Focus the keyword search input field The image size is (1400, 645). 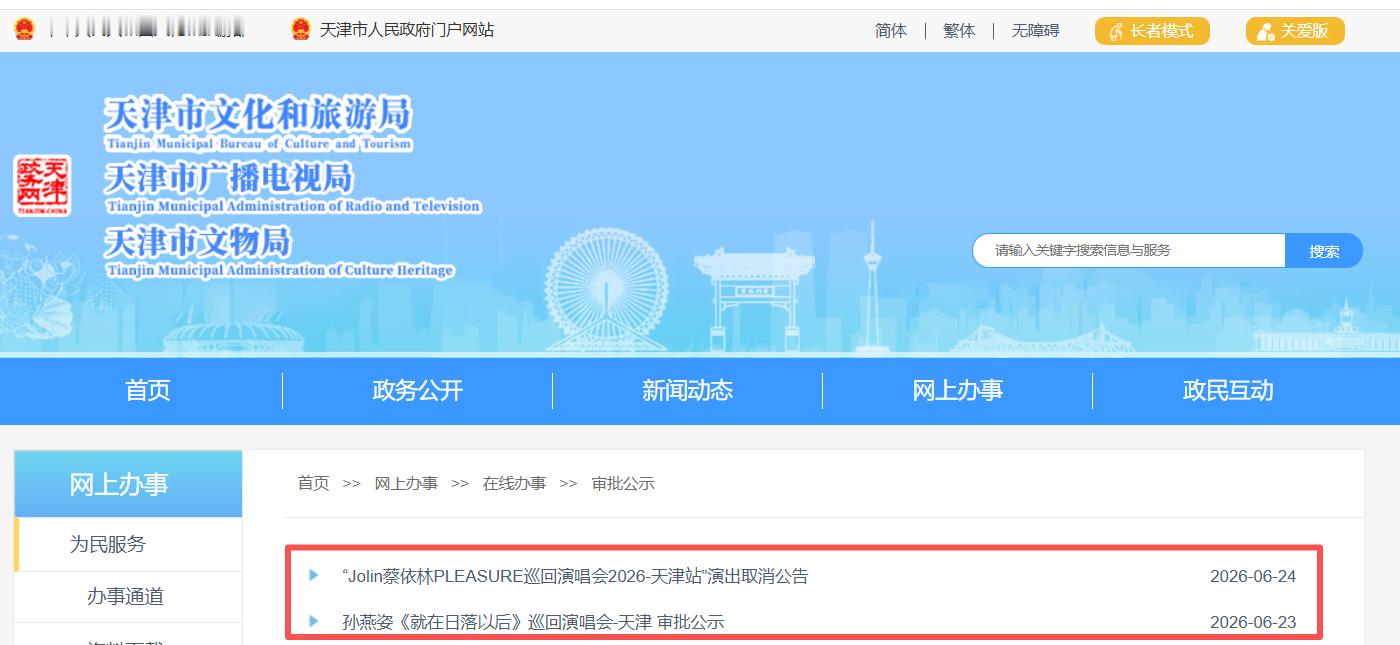click(1129, 250)
